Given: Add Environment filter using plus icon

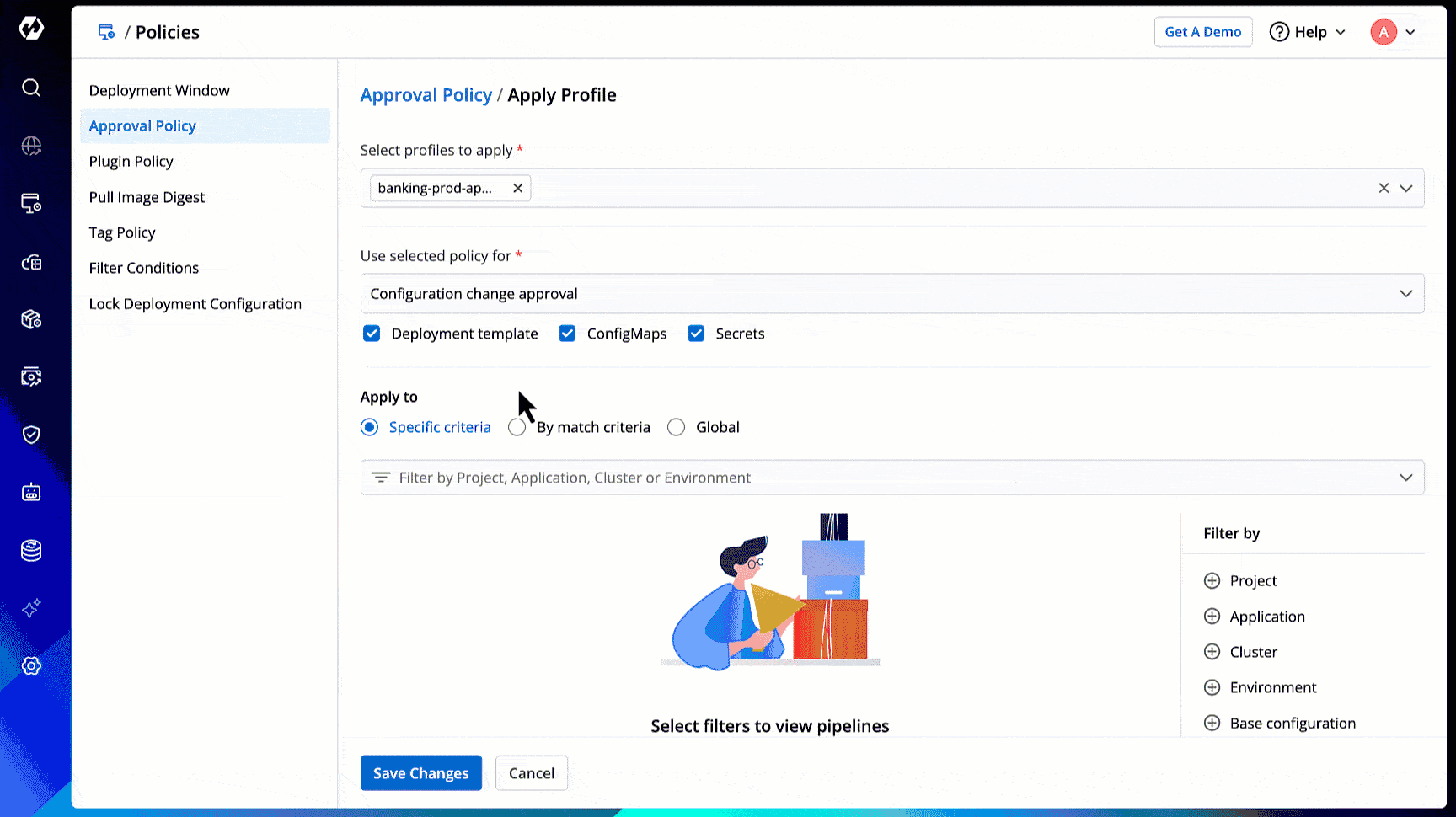Looking at the screenshot, I should click(x=1212, y=687).
